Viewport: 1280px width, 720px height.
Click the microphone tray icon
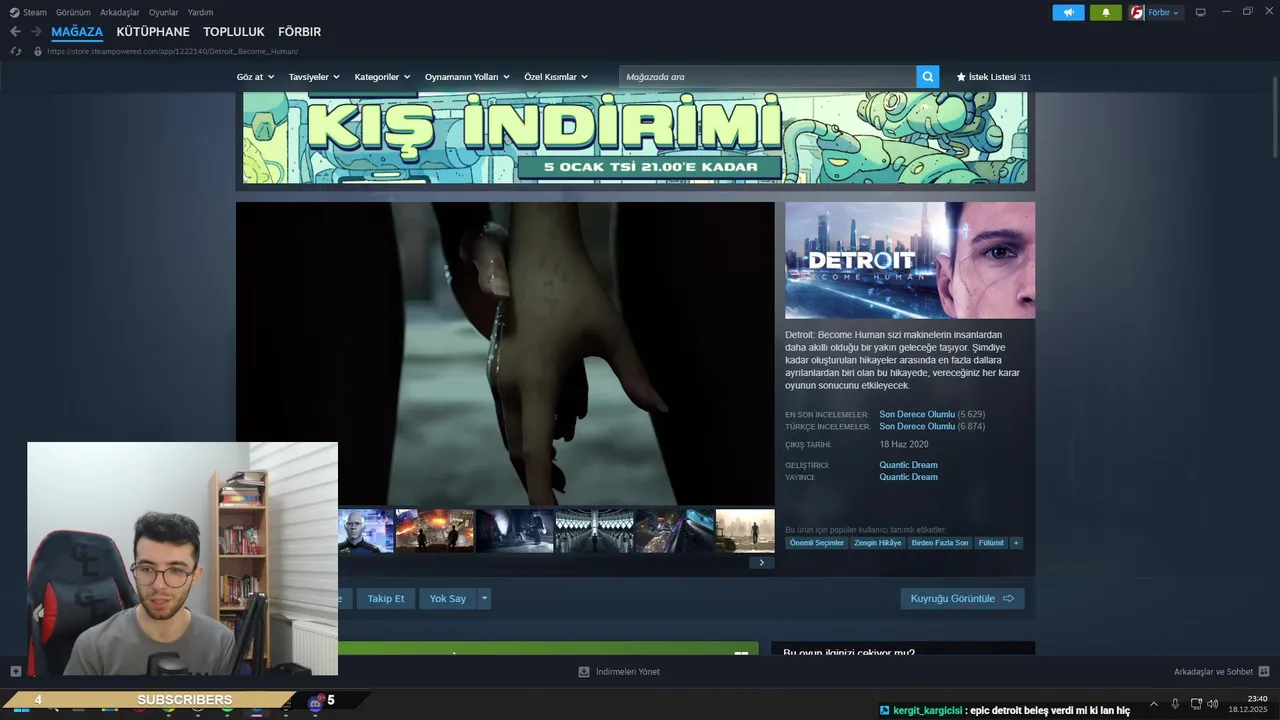[x=1175, y=704]
